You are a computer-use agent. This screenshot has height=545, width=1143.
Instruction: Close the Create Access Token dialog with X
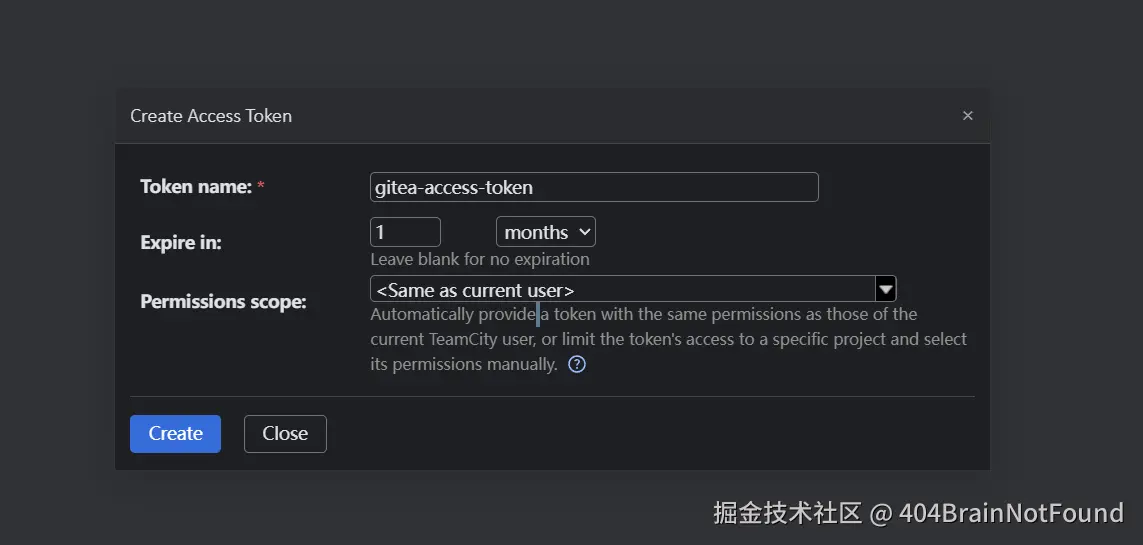967,116
